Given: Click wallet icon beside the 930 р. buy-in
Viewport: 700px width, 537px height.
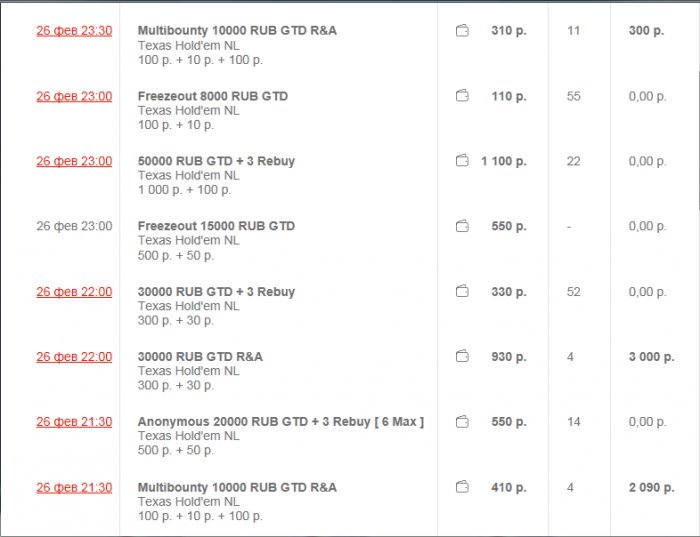Looking at the screenshot, I should tap(462, 357).
